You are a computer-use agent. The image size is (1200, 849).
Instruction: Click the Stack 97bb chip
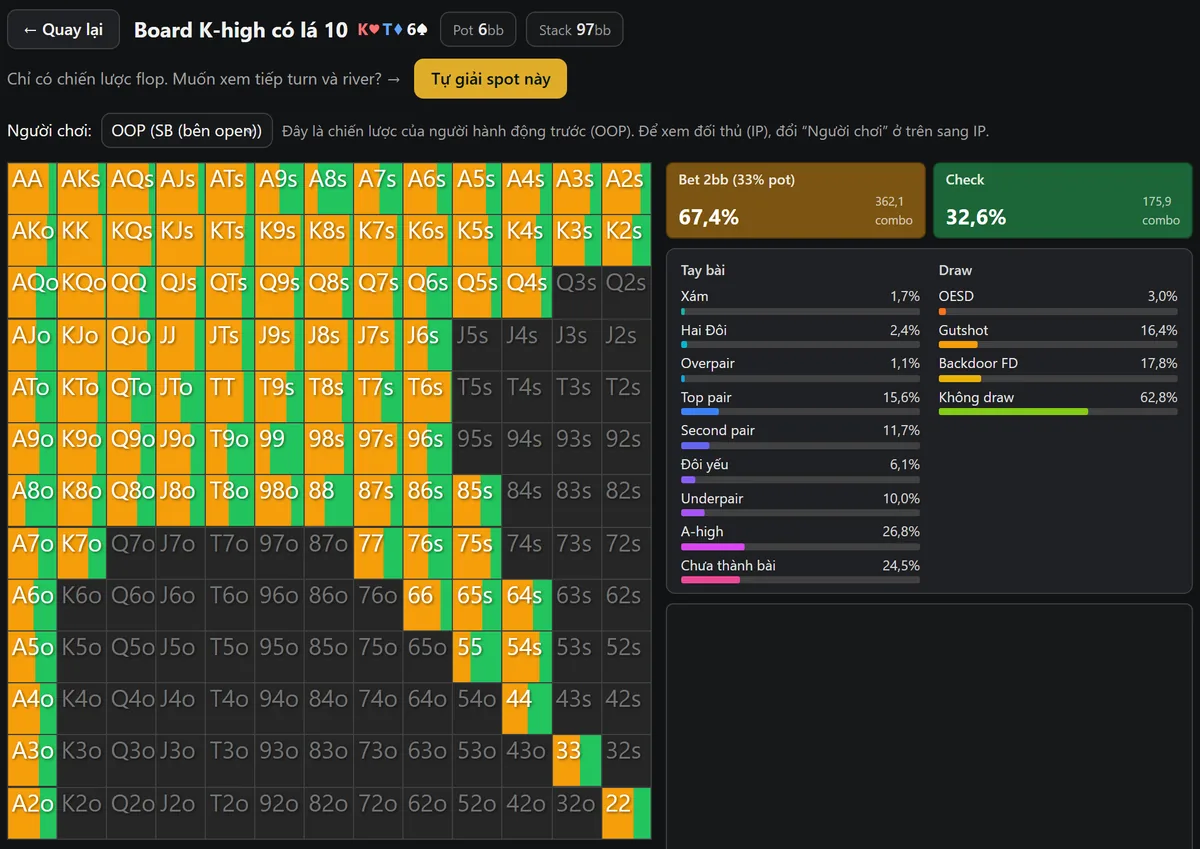pos(574,30)
